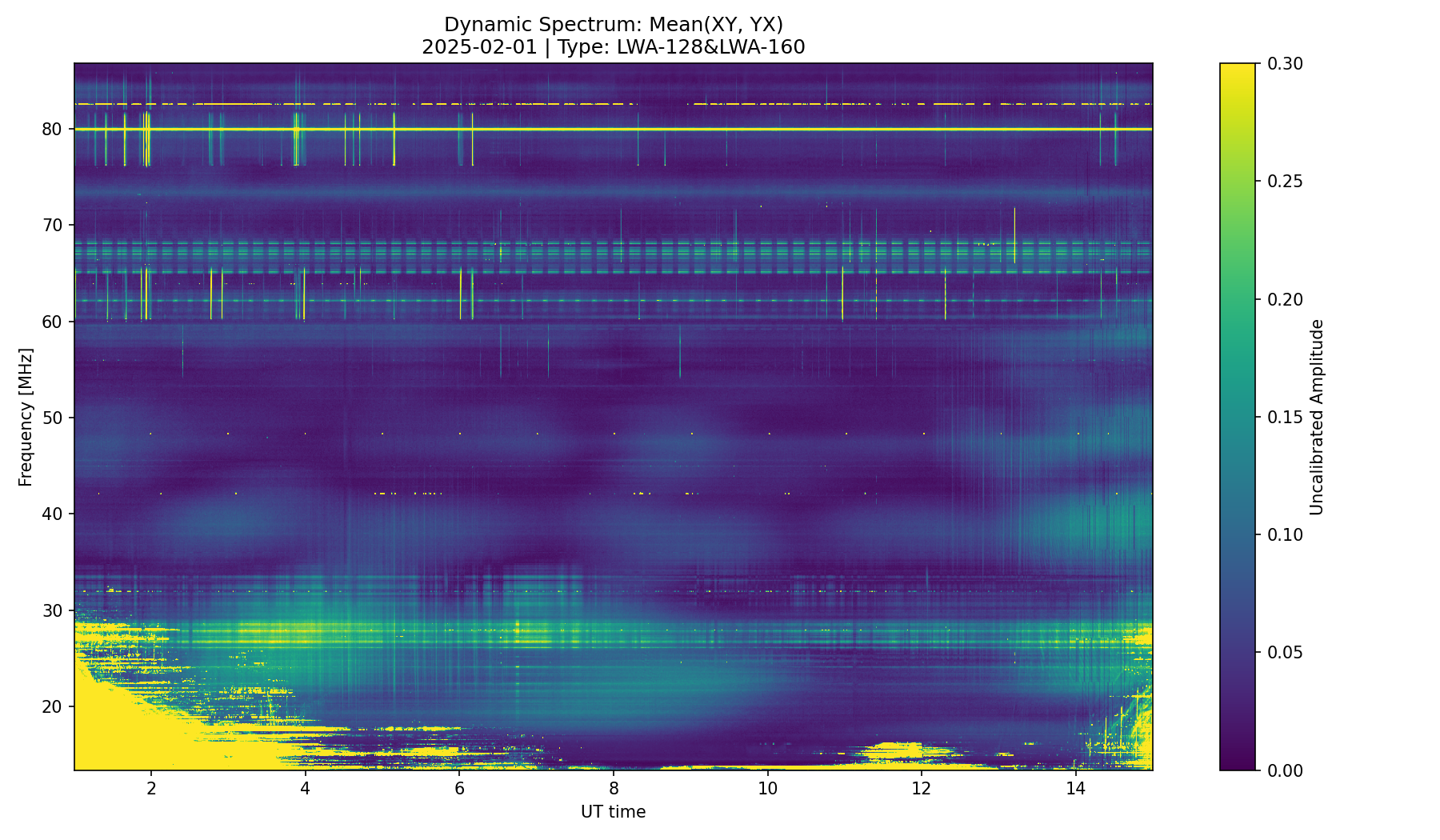Click the "Dynamic Spectrum: Mean(XY, YX)" title

tap(613, 25)
